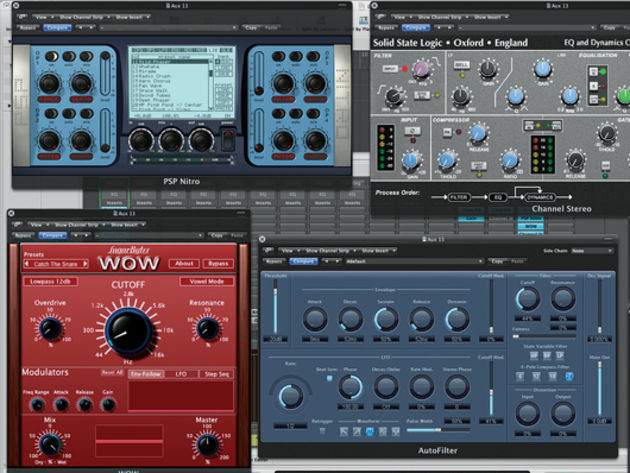Click the SSL Input Gain knob
Screen dimensions: 630x473
(410, 161)
